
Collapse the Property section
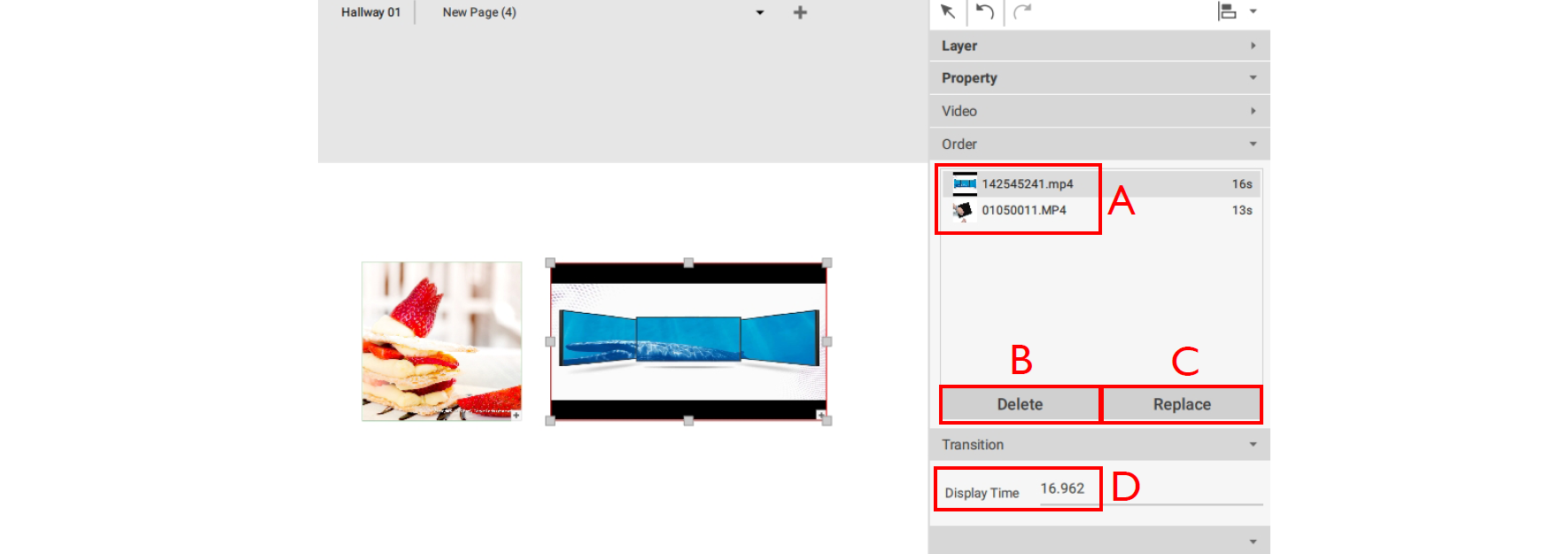pyautogui.click(x=1253, y=78)
